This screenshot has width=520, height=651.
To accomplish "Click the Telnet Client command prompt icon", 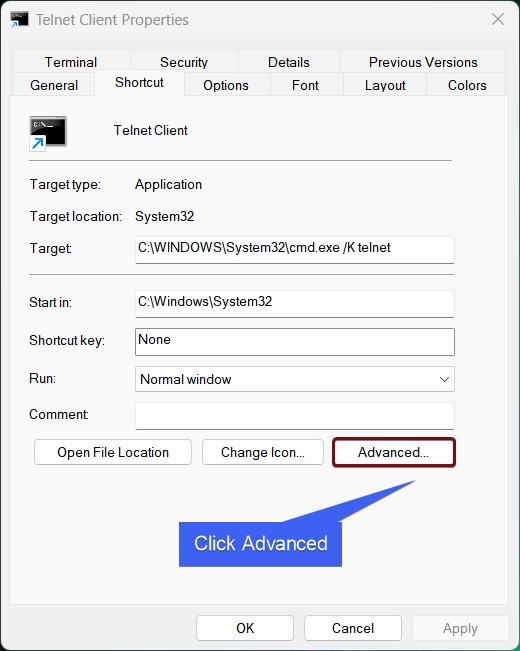I will [47, 133].
